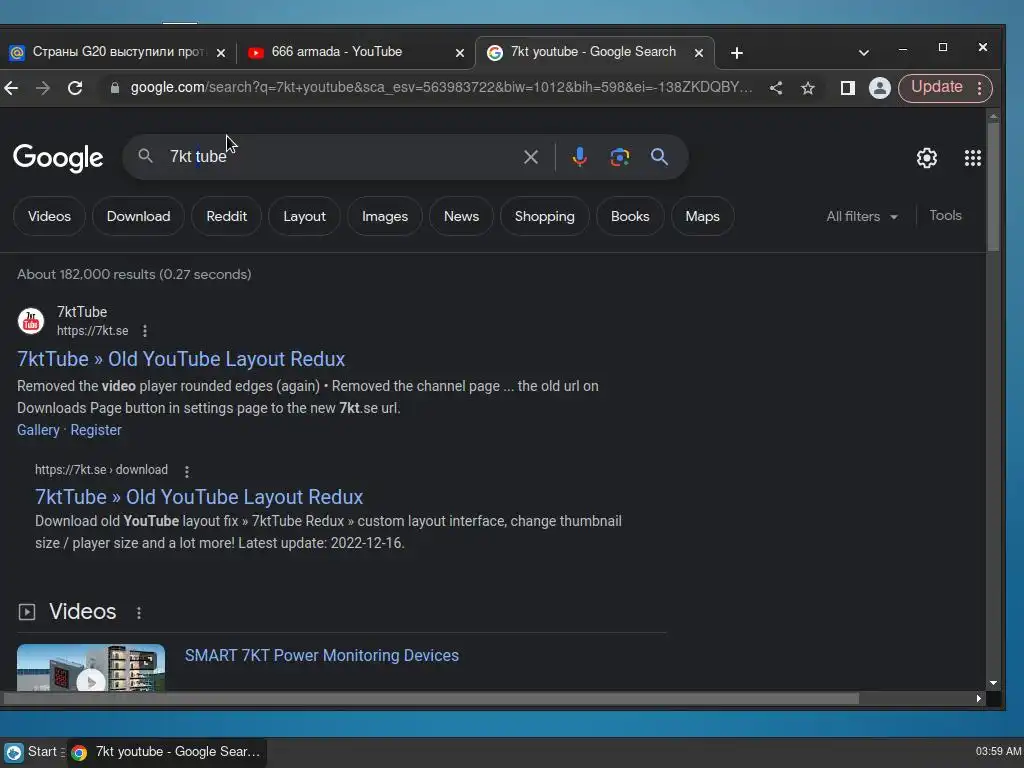The width and height of the screenshot is (1024, 768).
Task: Select the News filter chip
Action: pyautogui.click(x=461, y=216)
